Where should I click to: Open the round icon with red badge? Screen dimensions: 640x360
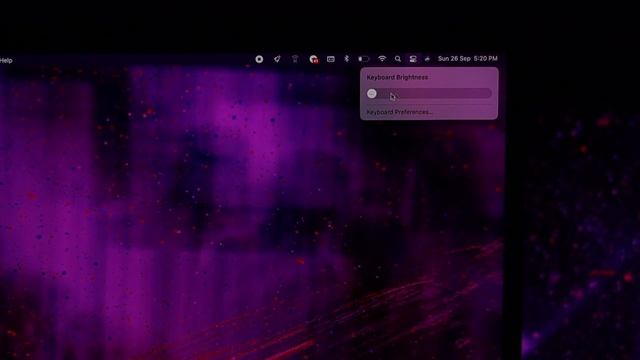point(313,59)
